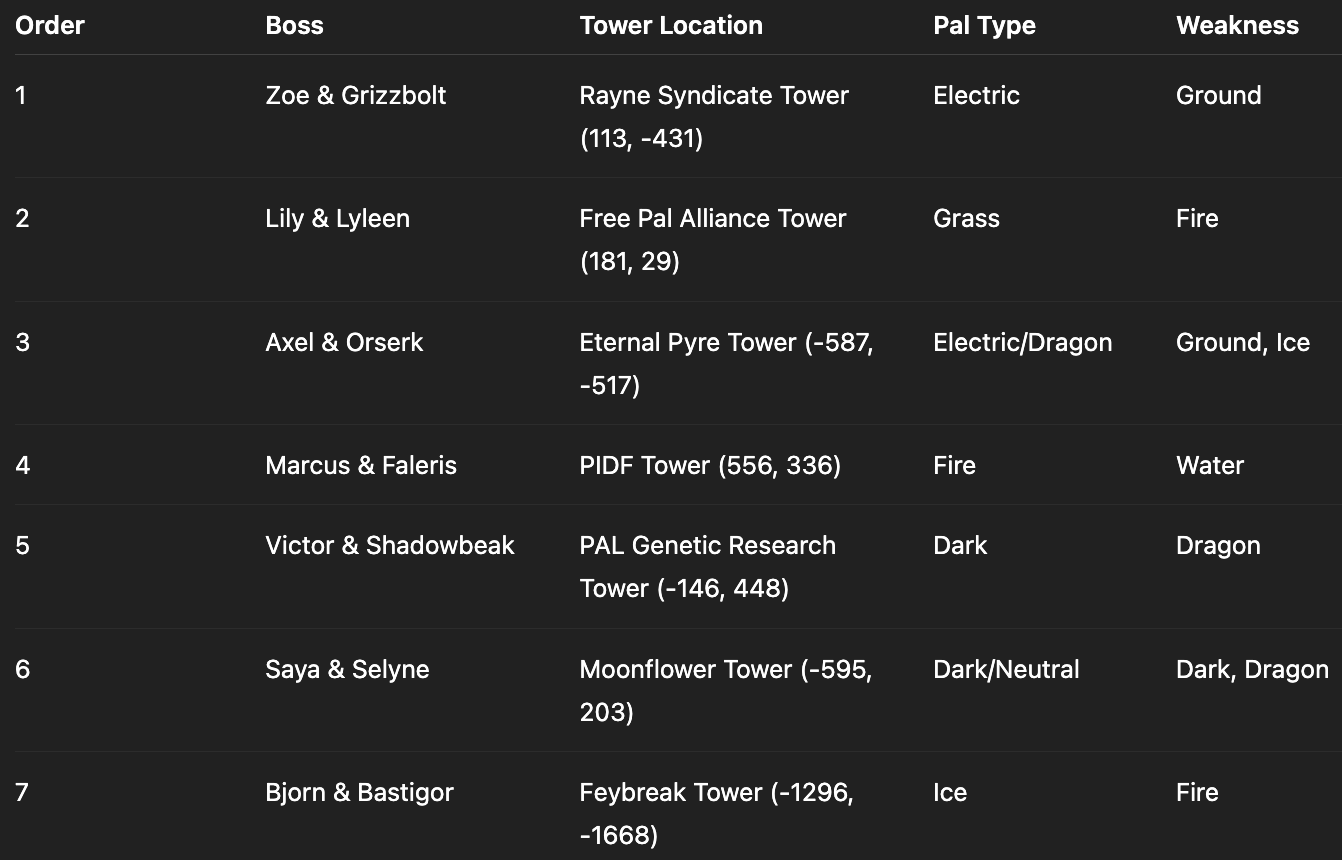Select the Electric/Dragon pal type cell
1342x860 pixels.
[x=1022, y=342]
